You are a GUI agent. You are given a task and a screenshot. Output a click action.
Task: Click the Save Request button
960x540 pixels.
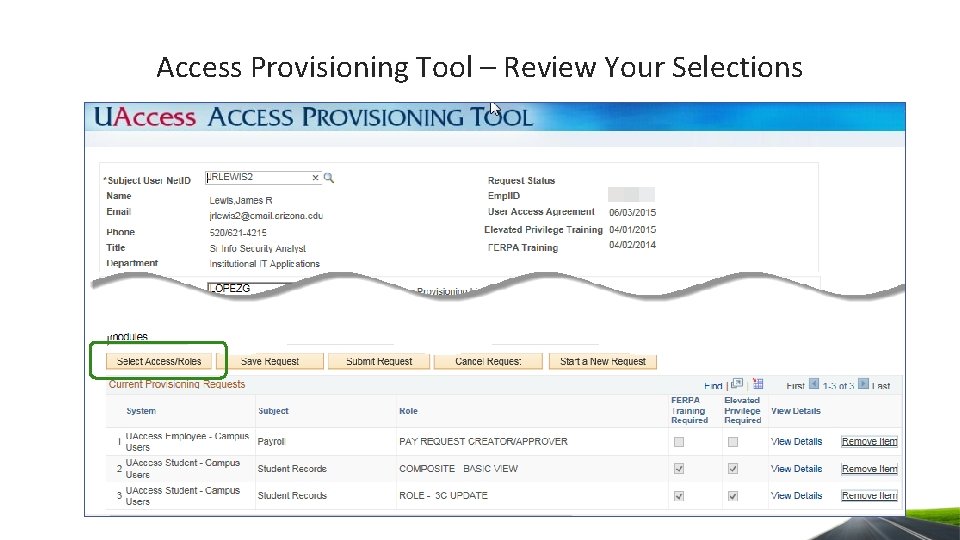269,361
